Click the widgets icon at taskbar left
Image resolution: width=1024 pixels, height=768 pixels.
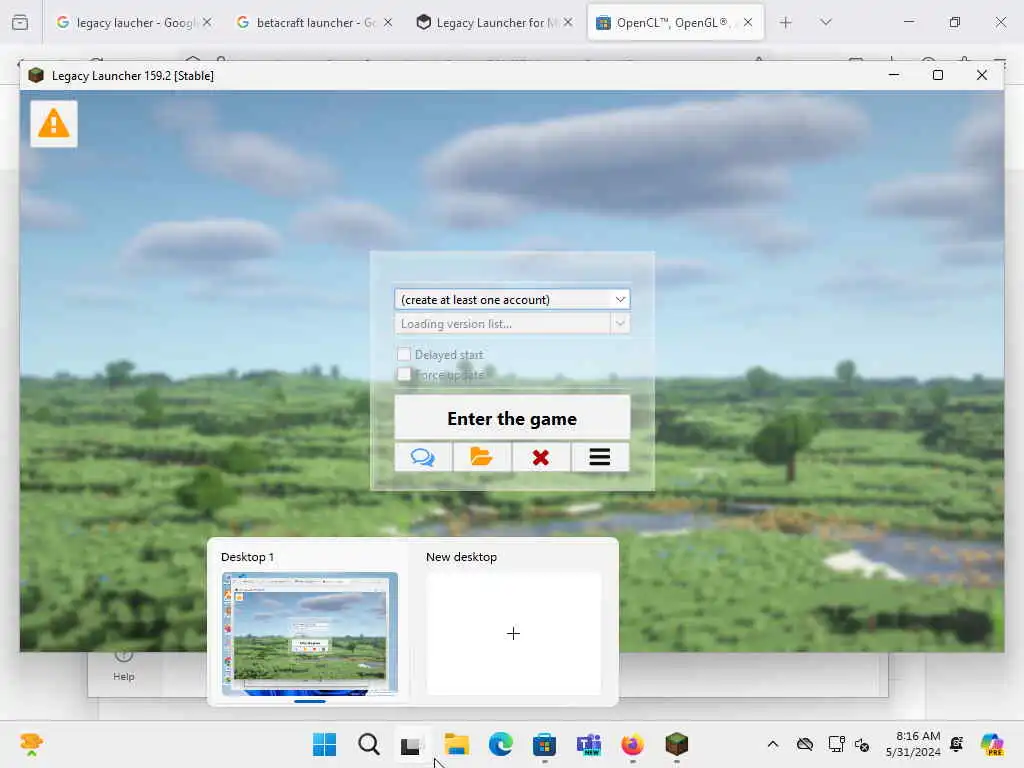coord(31,744)
